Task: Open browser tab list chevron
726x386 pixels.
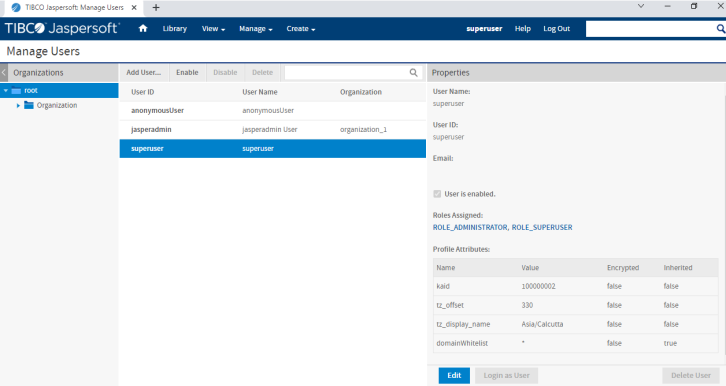Action: click(x=641, y=6)
